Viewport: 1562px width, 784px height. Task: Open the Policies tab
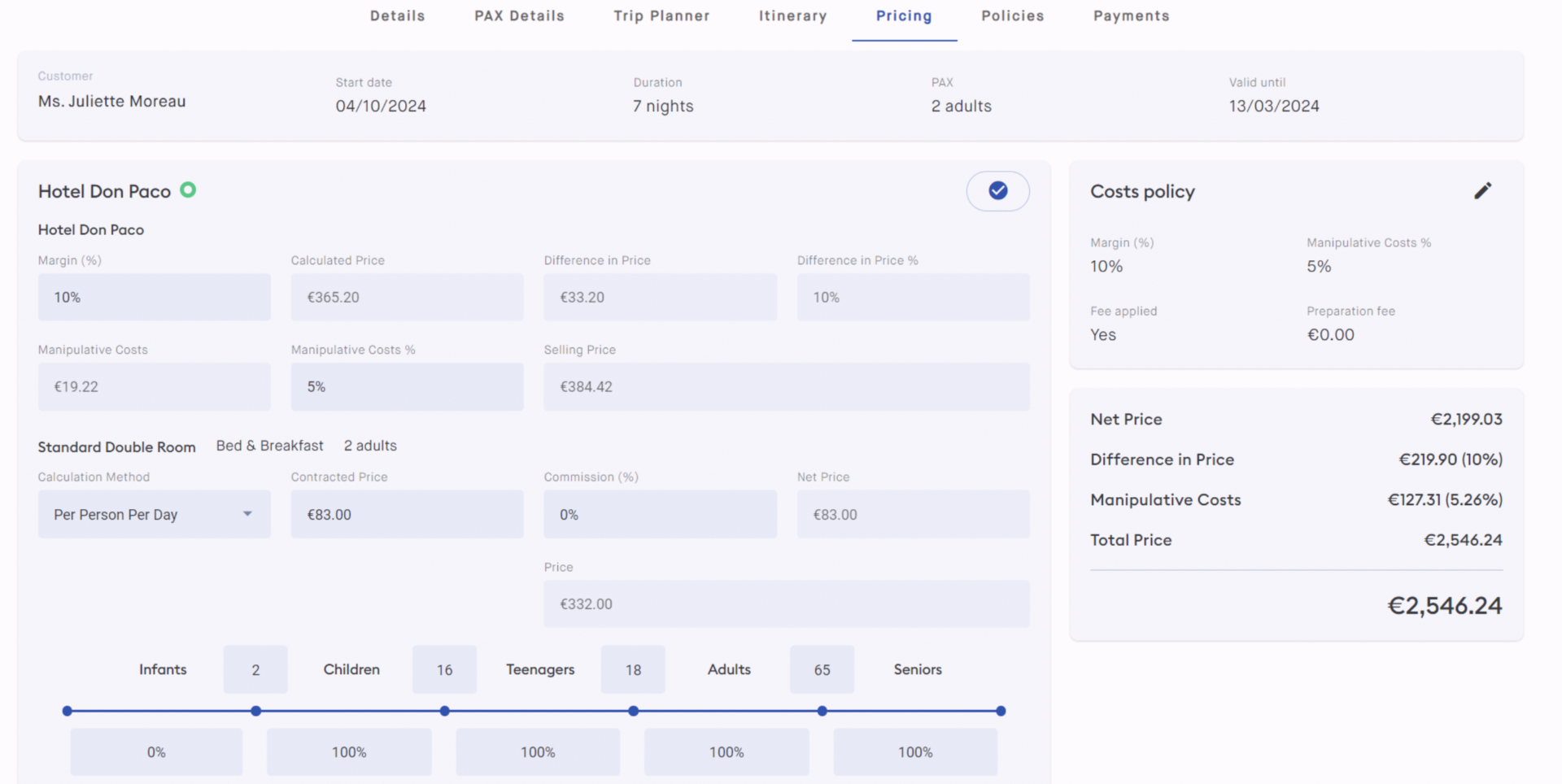click(1012, 15)
